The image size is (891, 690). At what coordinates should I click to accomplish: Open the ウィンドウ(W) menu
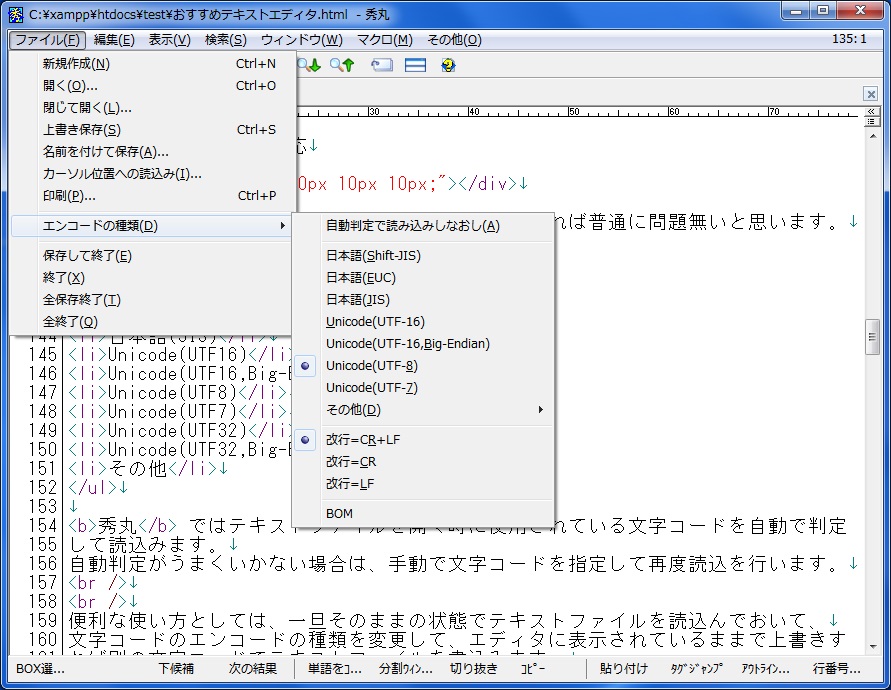tap(302, 40)
